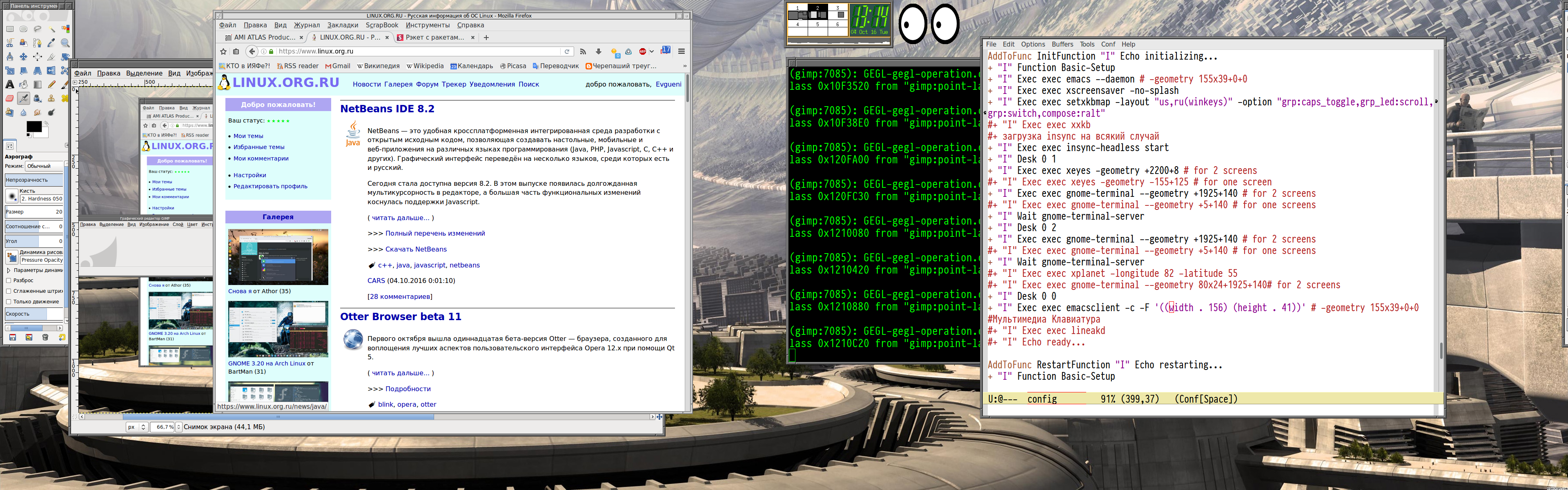Save GIMP tool options preset
Screen dimensions: 1568x490
13,337
